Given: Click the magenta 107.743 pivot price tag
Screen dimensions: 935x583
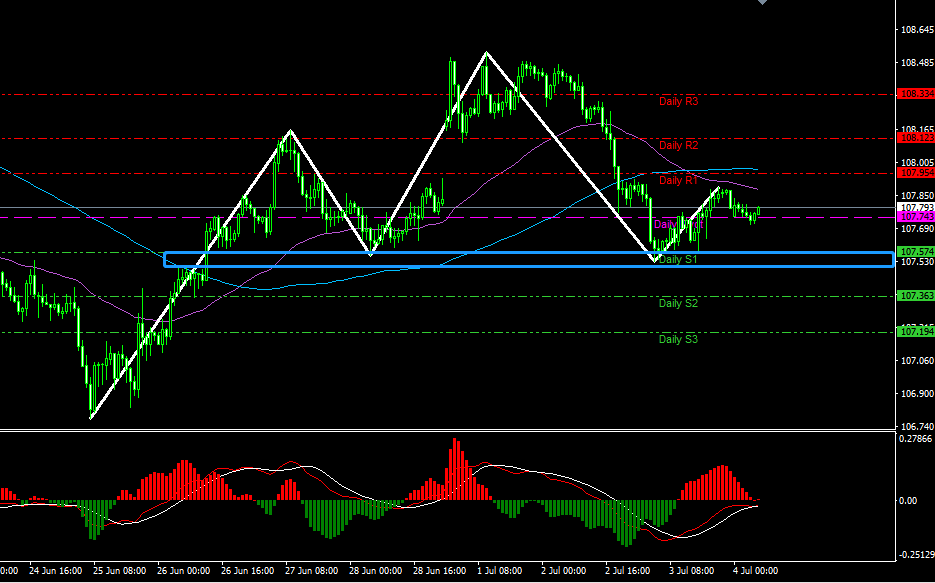Looking at the screenshot, I should (916, 217).
